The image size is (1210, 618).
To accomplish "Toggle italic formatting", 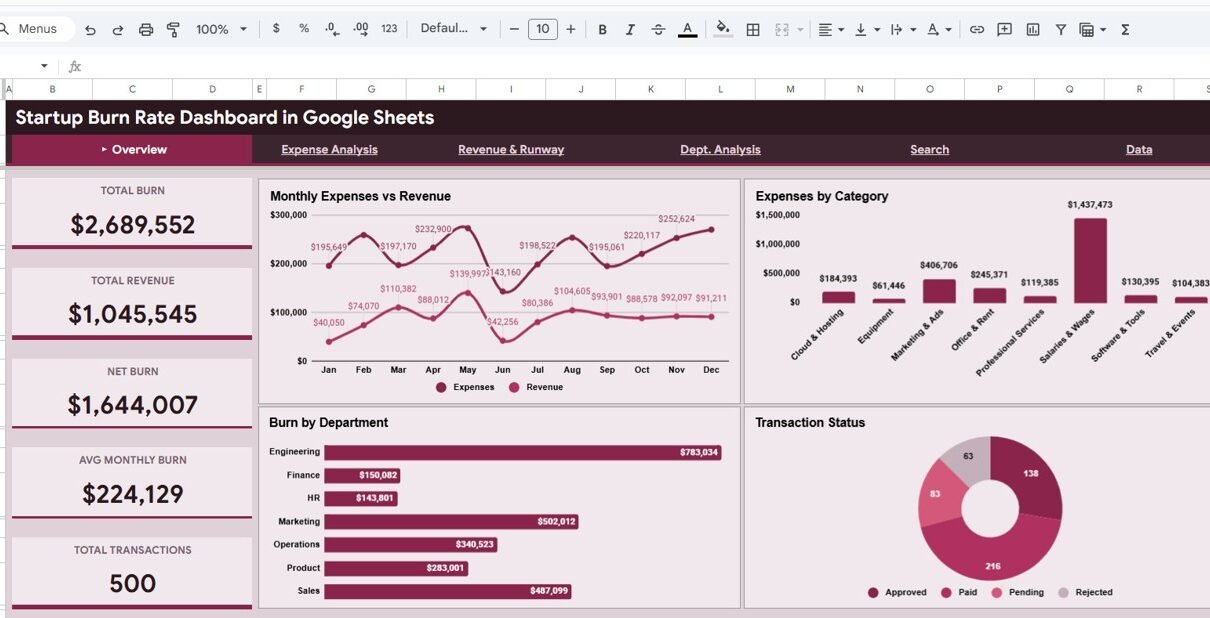I will pyautogui.click(x=630, y=30).
